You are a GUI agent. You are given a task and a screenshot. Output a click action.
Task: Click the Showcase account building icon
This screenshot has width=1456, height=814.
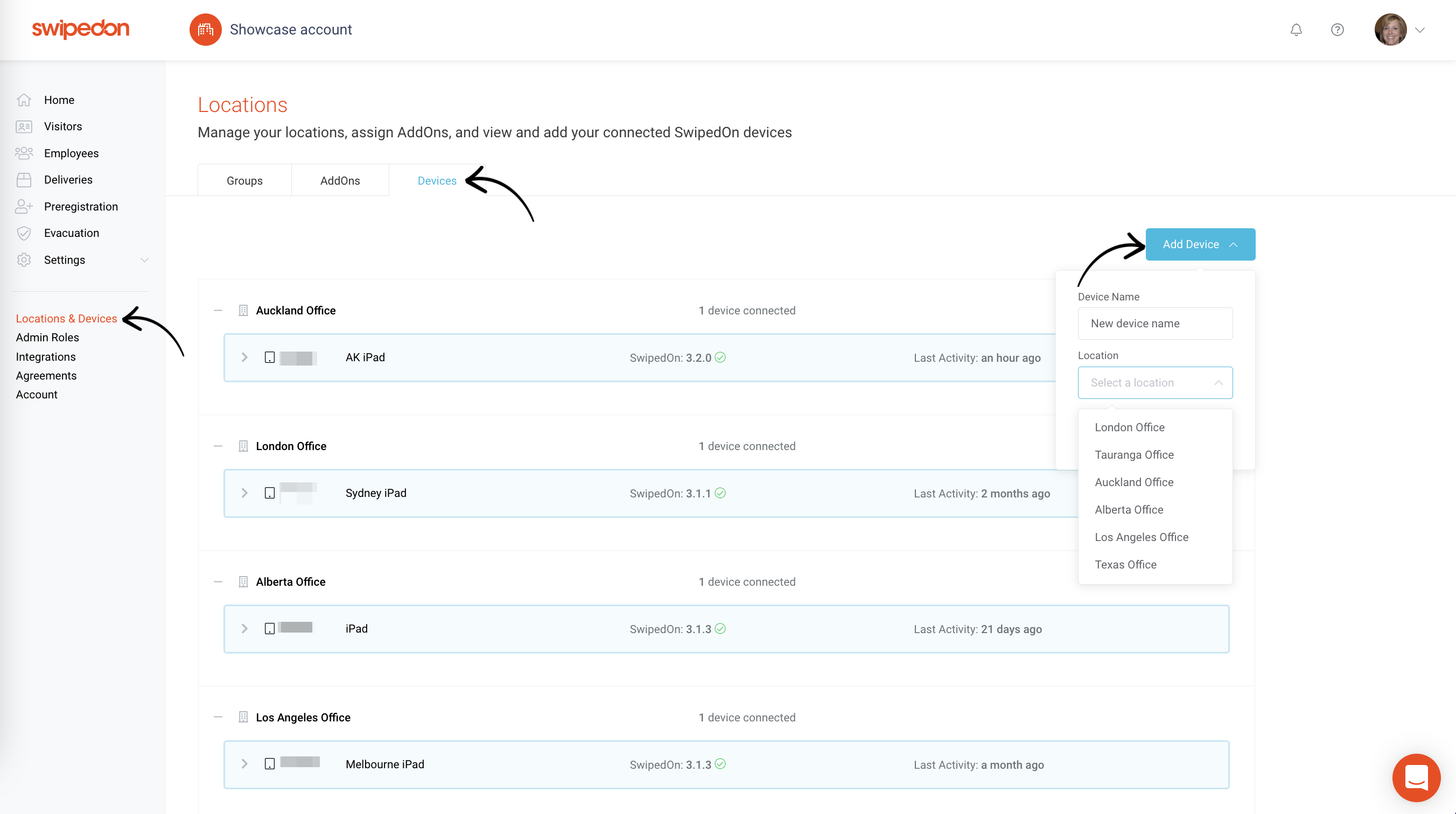coord(205,30)
